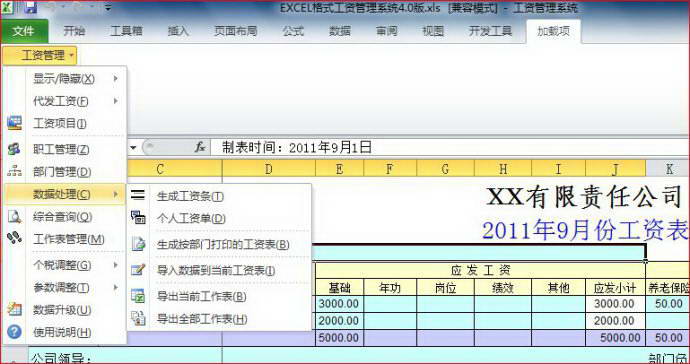This screenshot has width=690, height=364.
Task: Choose 综合查询(Q) menu entry
Action: (65, 217)
